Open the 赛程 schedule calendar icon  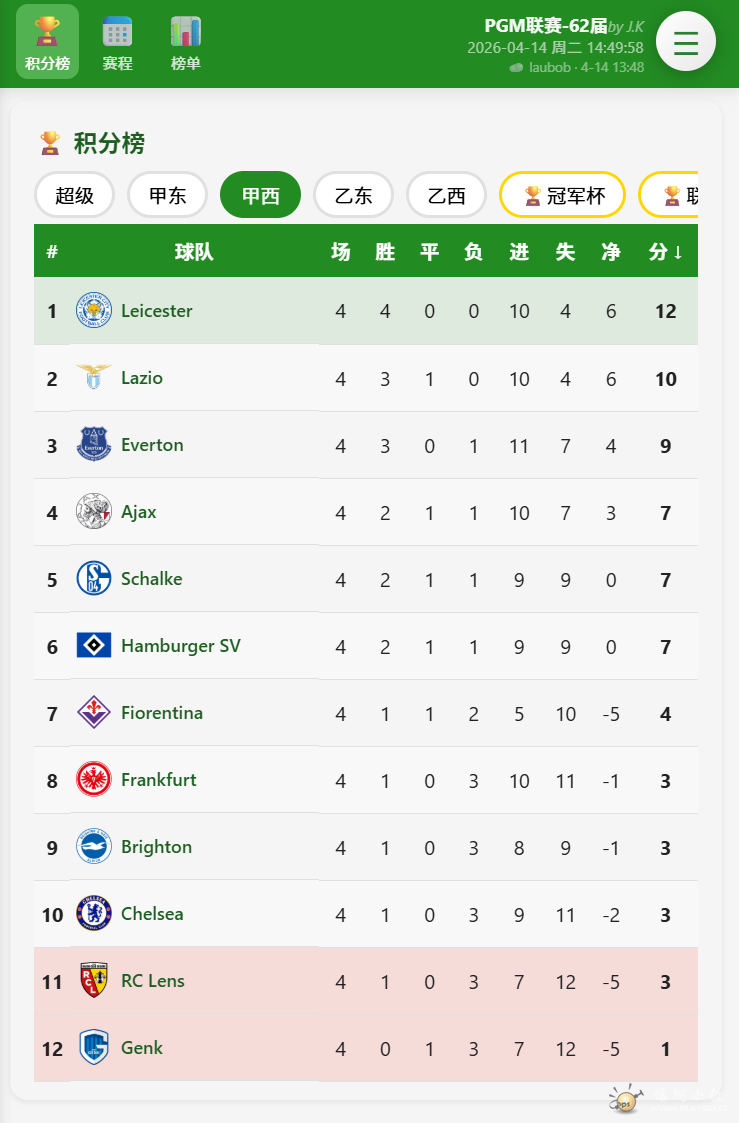pos(117,32)
